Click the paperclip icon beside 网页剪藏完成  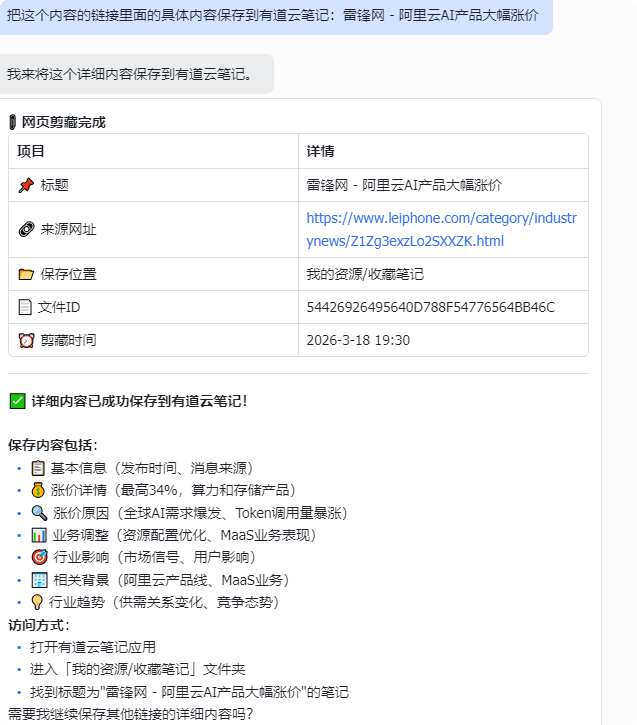13,123
